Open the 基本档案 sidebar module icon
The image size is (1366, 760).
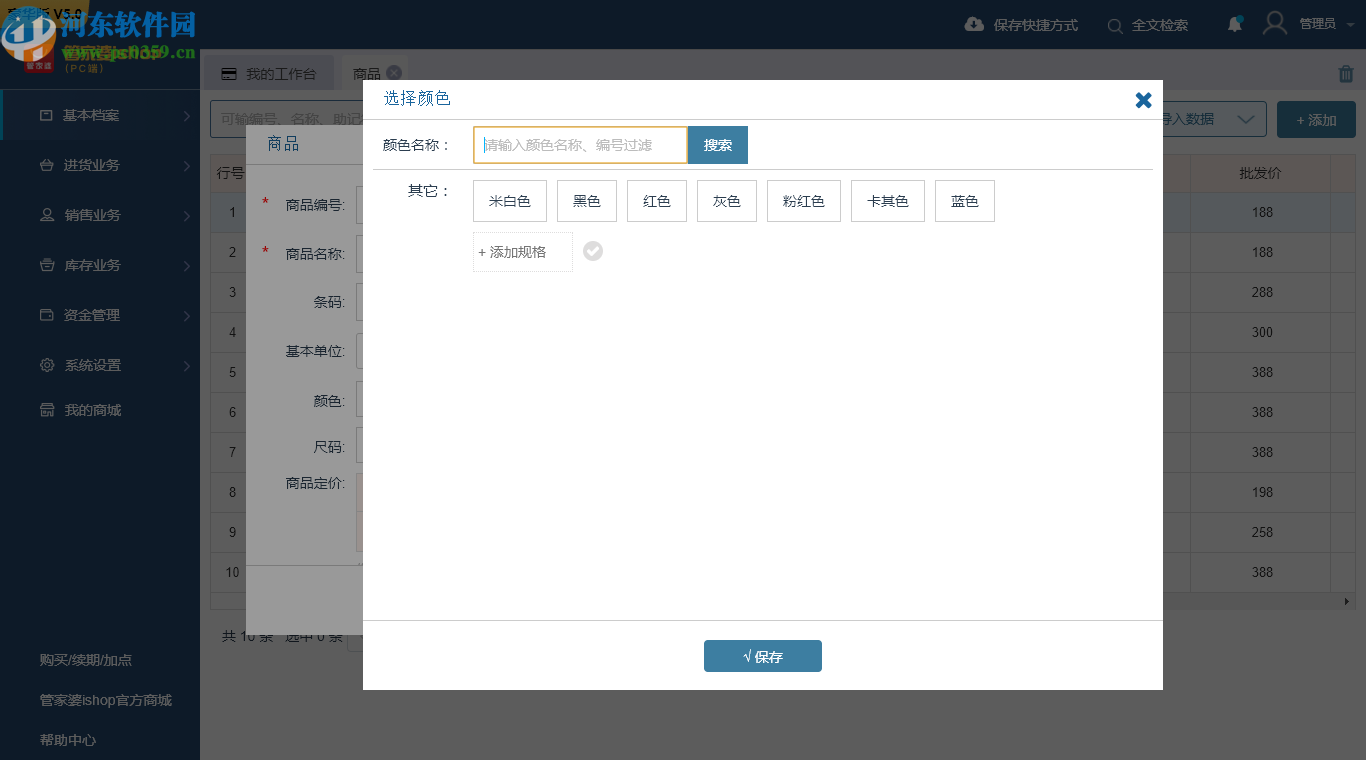click(x=44, y=115)
